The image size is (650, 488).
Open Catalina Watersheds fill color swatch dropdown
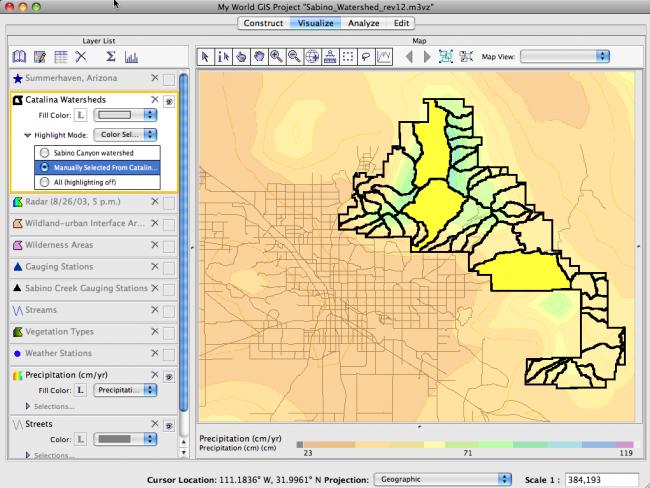coord(125,115)
